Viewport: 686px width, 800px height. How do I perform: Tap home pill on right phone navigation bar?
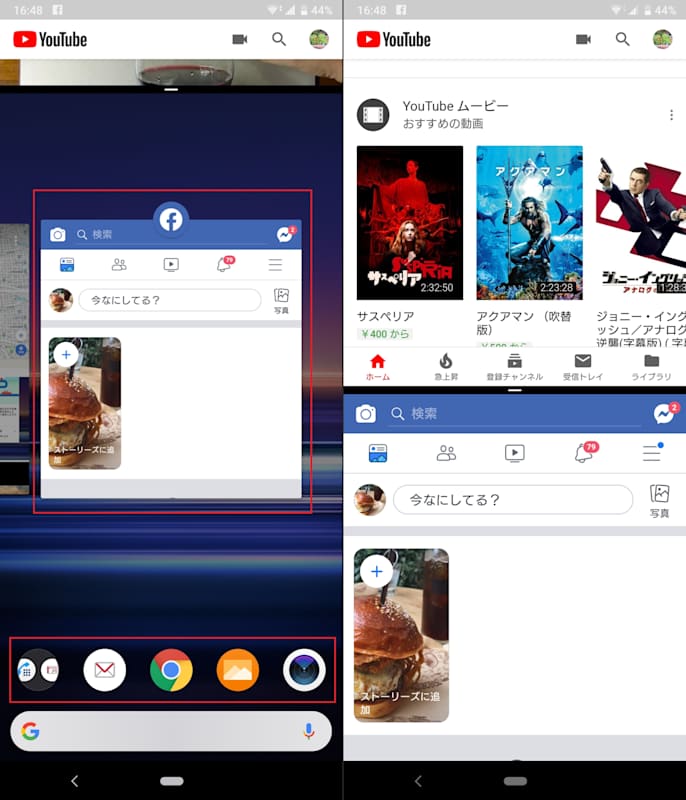click(515, 781)
